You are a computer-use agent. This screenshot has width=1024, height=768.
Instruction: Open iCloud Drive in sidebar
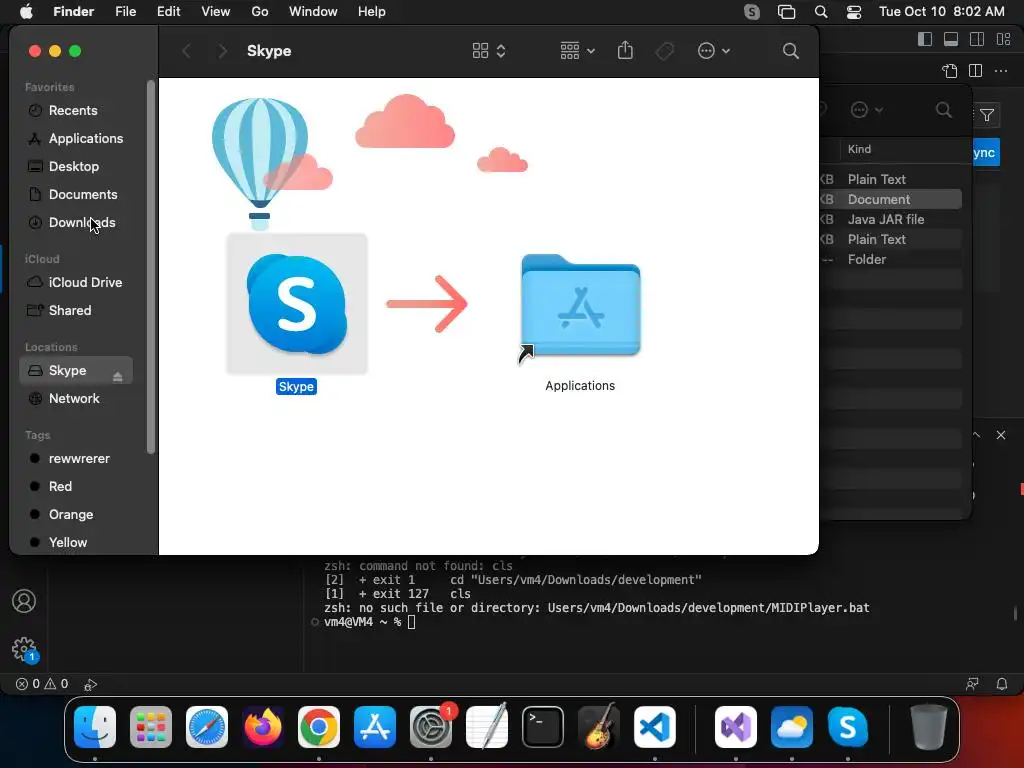click(x=85, y=283)
